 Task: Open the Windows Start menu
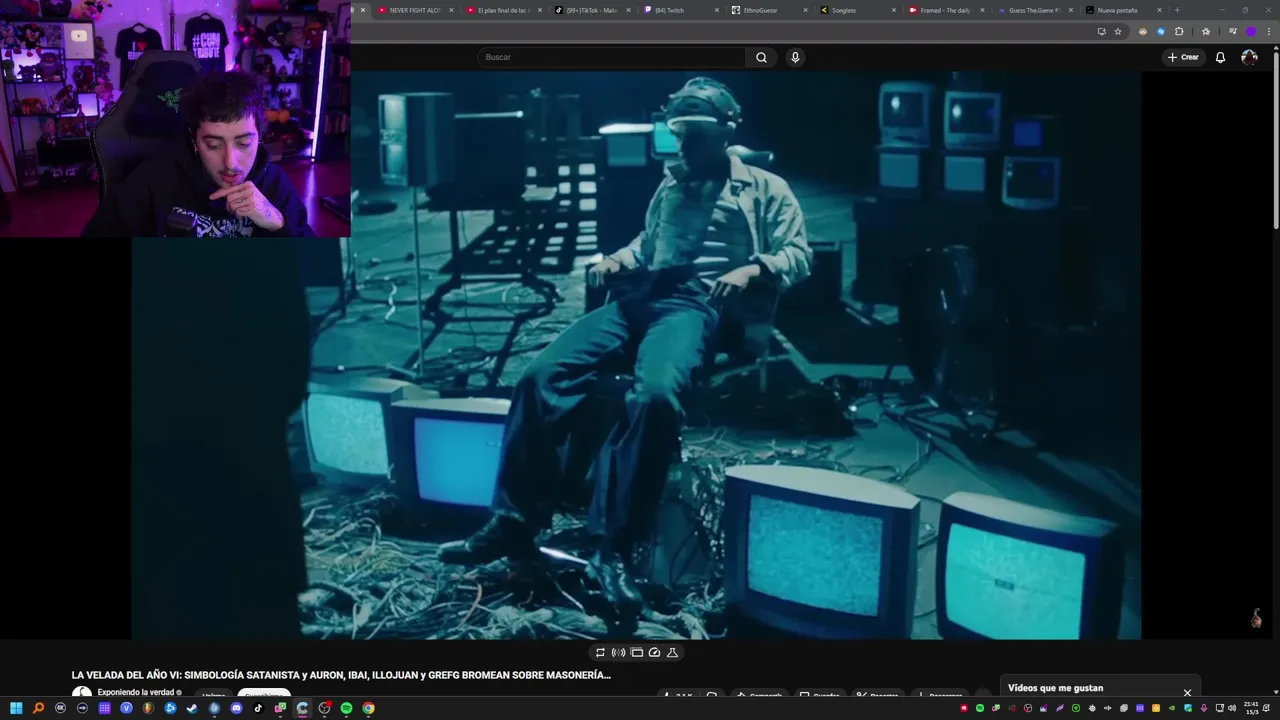(x=16, y=708)
